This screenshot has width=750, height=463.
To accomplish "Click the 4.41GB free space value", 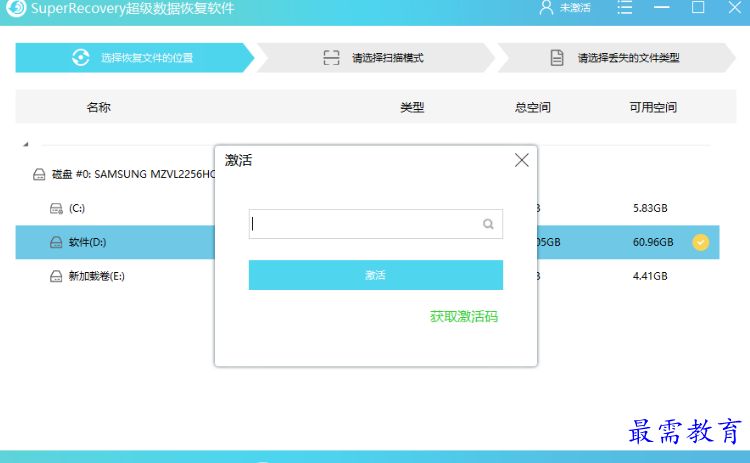I will click(650, 276).
